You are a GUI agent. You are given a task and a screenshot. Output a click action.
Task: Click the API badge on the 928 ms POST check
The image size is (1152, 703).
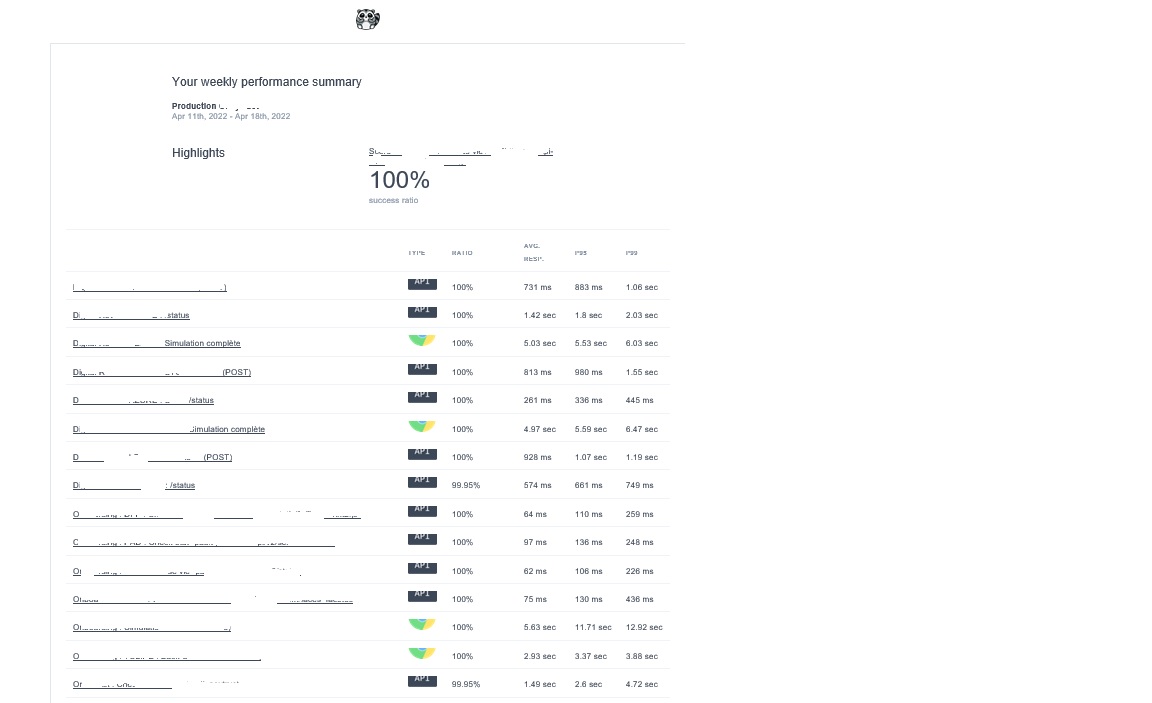(x=421, y=454)
